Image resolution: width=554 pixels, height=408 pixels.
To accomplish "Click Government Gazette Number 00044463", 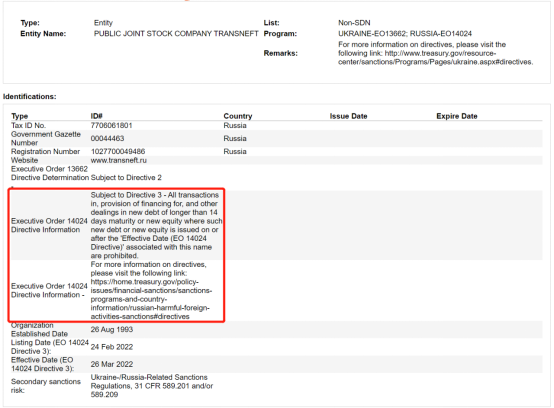I will pos(107,138).
